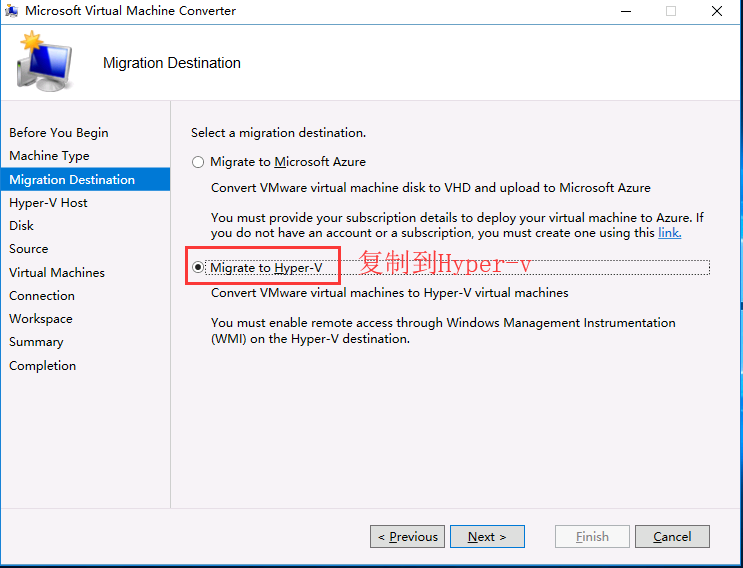The image size is (743, 568).
Task: Click the title bar application icon
Action: 11,11
